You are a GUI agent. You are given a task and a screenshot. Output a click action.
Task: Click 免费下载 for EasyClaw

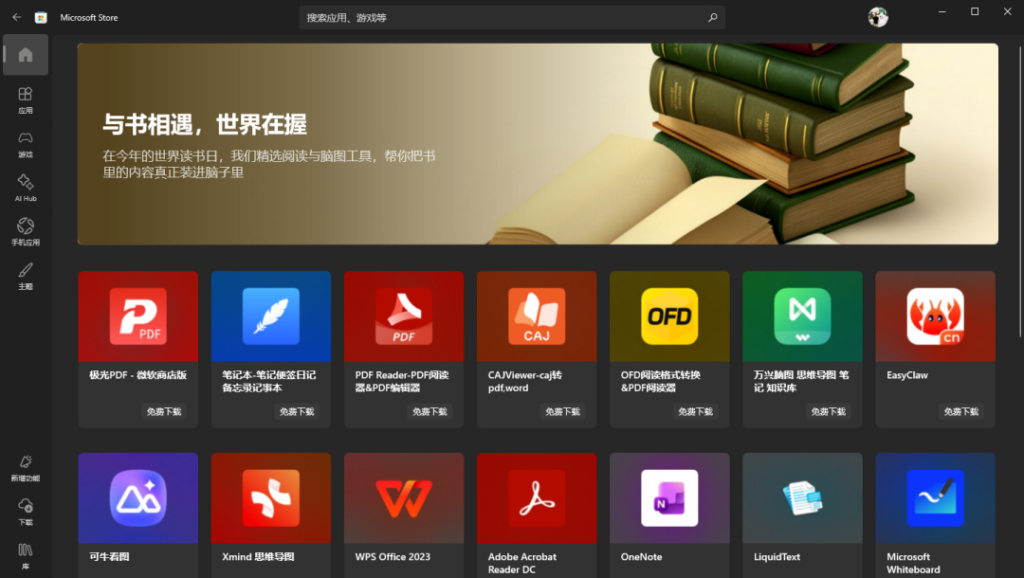(x=961, y=411)
